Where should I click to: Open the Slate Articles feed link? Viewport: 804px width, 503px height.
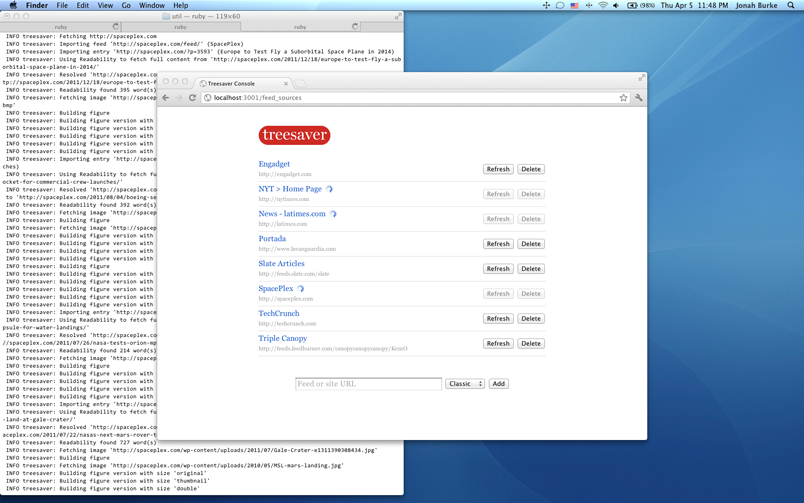pyautogui.click(x=281, y=264)
